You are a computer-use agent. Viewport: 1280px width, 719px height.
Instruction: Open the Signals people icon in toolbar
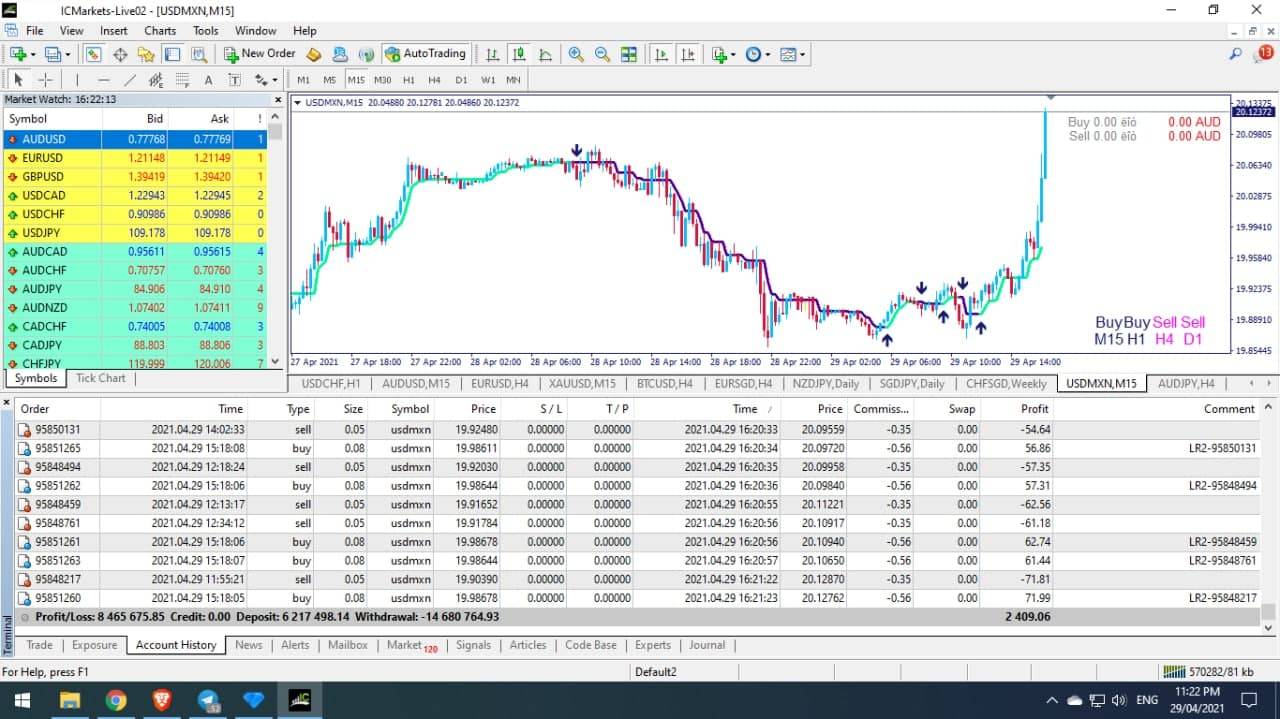tap(340, 54)
